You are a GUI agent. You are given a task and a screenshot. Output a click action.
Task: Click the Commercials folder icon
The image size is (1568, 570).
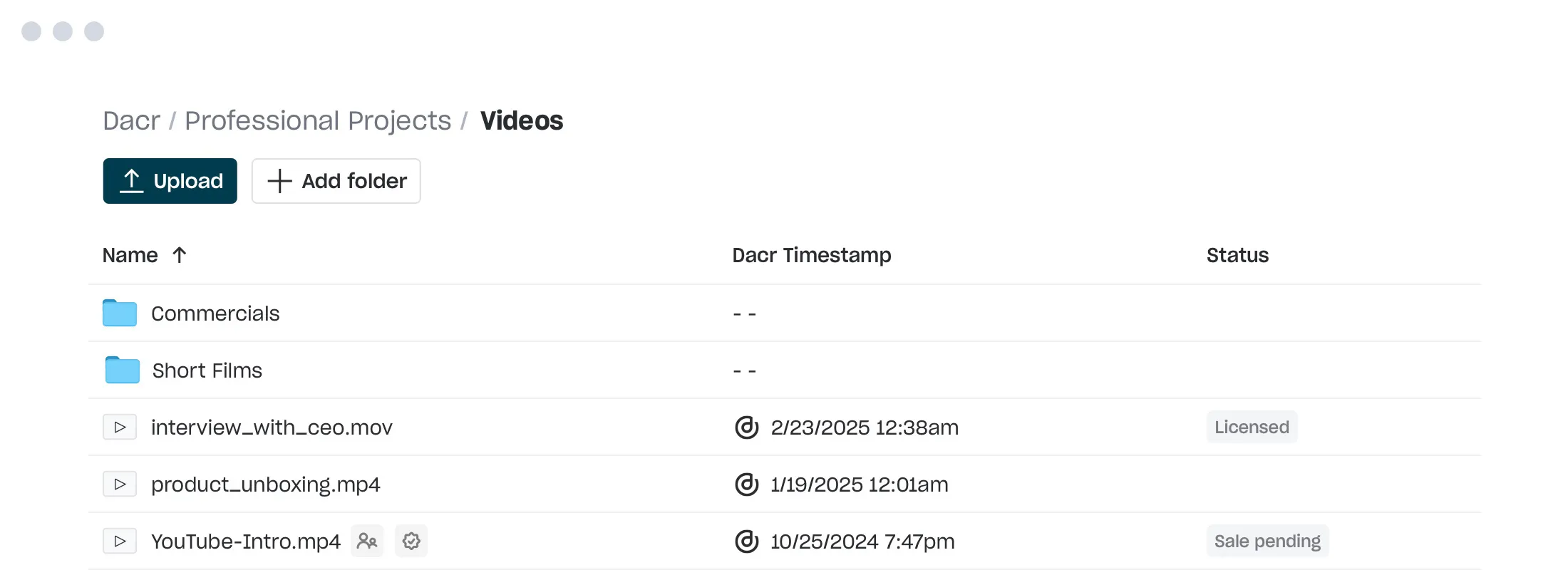[x=120, y=313]
